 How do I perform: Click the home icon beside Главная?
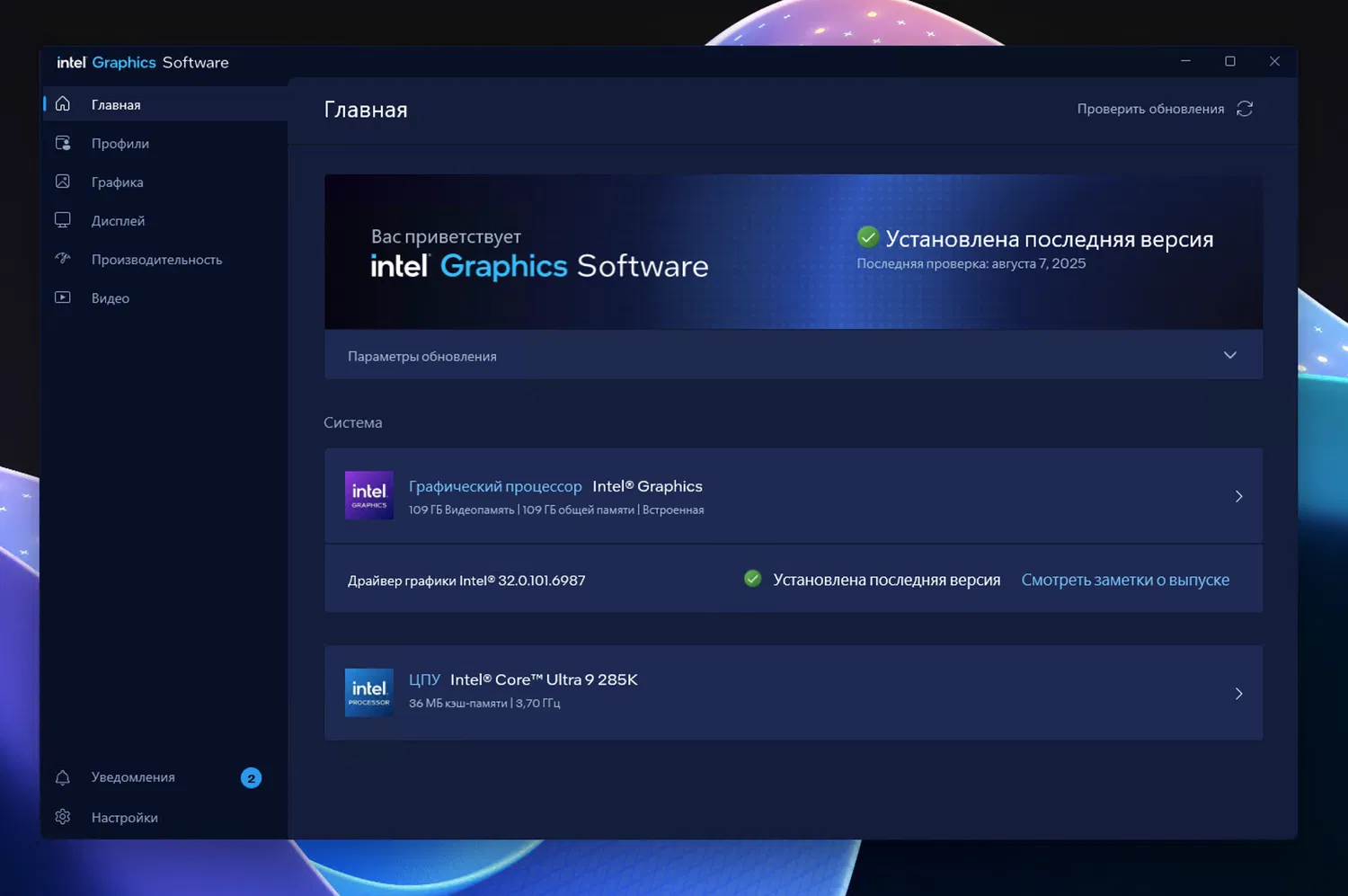coord(63,104)
